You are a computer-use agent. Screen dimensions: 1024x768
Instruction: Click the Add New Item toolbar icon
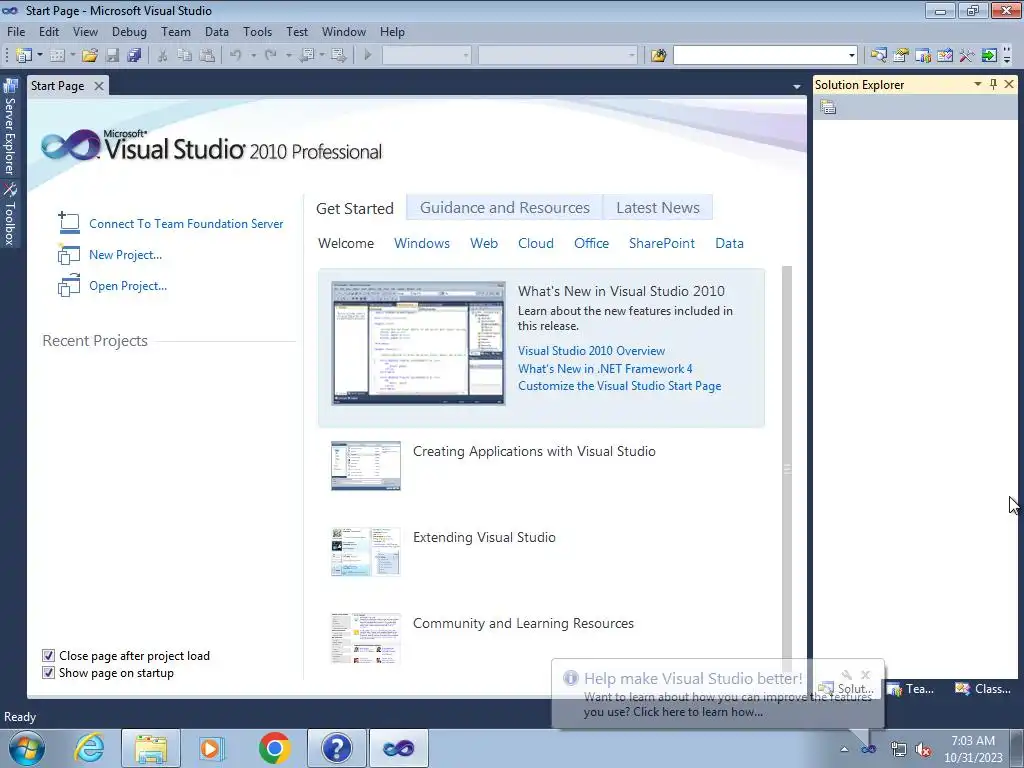pyautogui.click(x=57, y=56)
